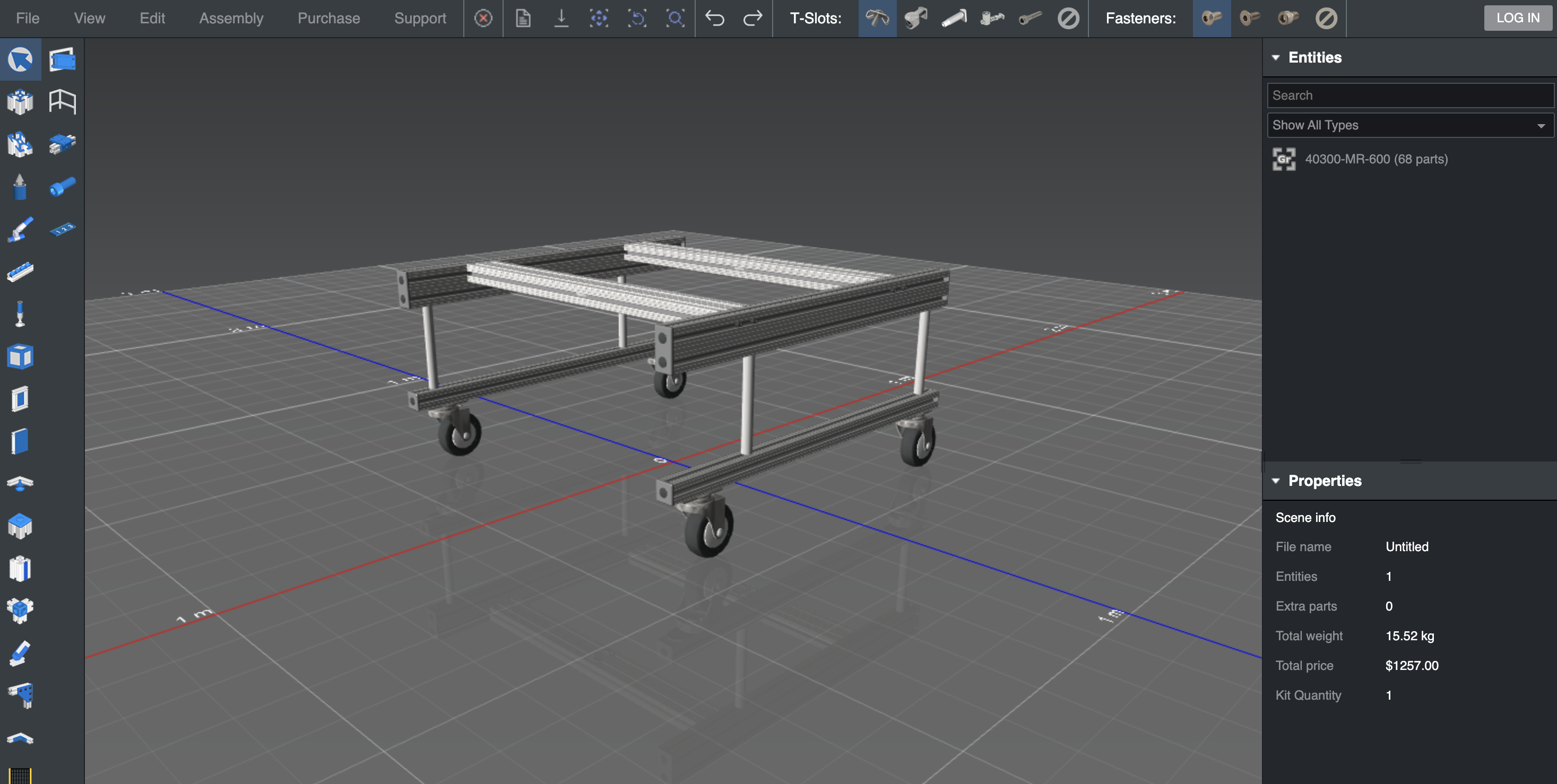
Task: Open the Purchase menu
Action: 329,18
